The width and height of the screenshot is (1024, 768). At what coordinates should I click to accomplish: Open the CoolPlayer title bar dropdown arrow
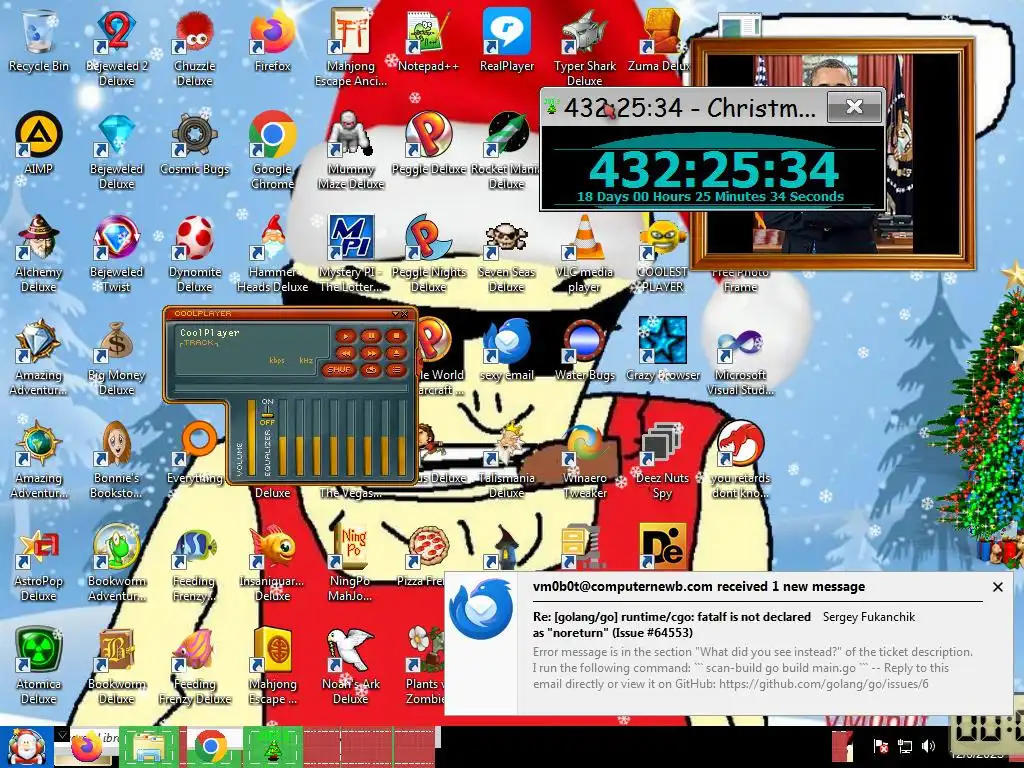395,314
